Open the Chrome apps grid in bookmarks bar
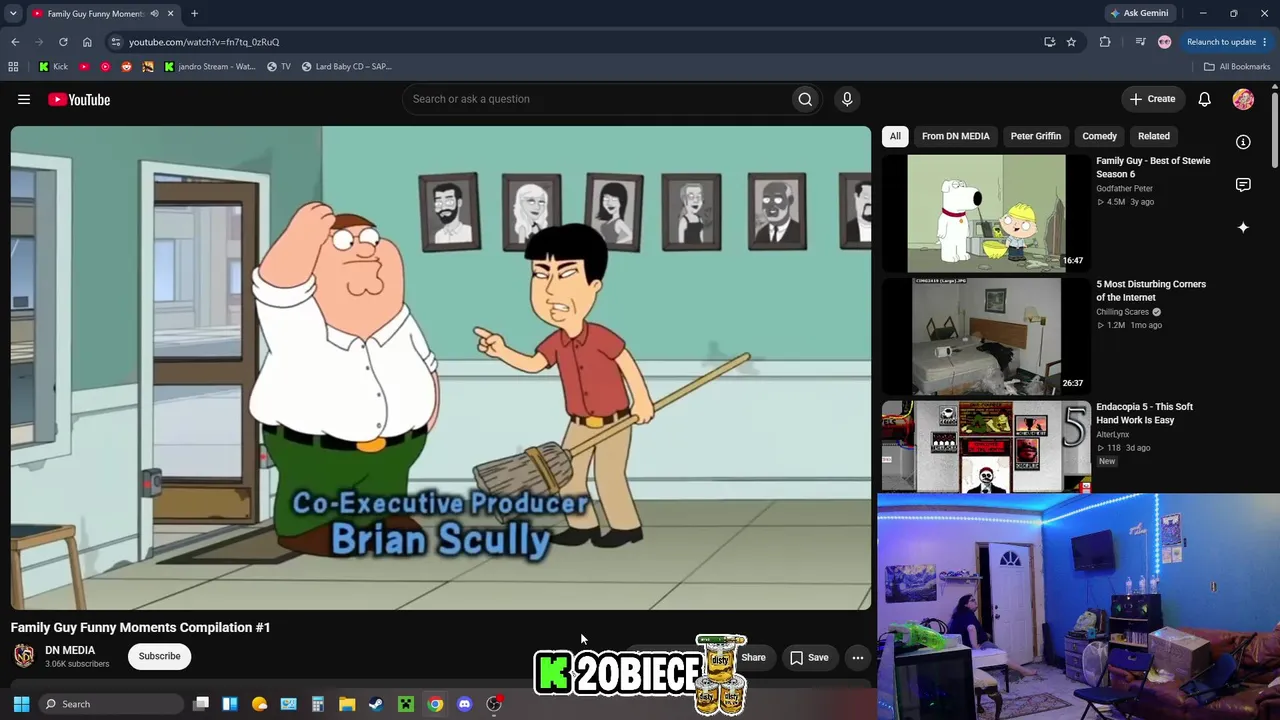The image size is (1280, 720). (x=13, y=67)
